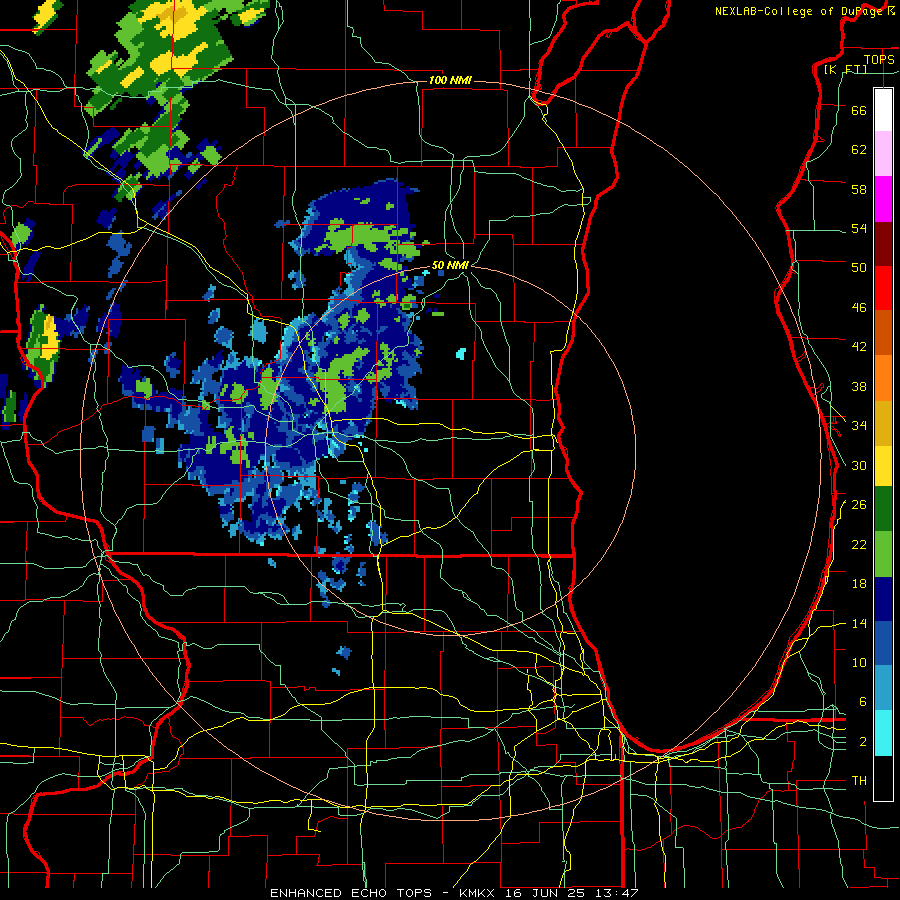Click the 50 legend value on the scale

point(859,267)
